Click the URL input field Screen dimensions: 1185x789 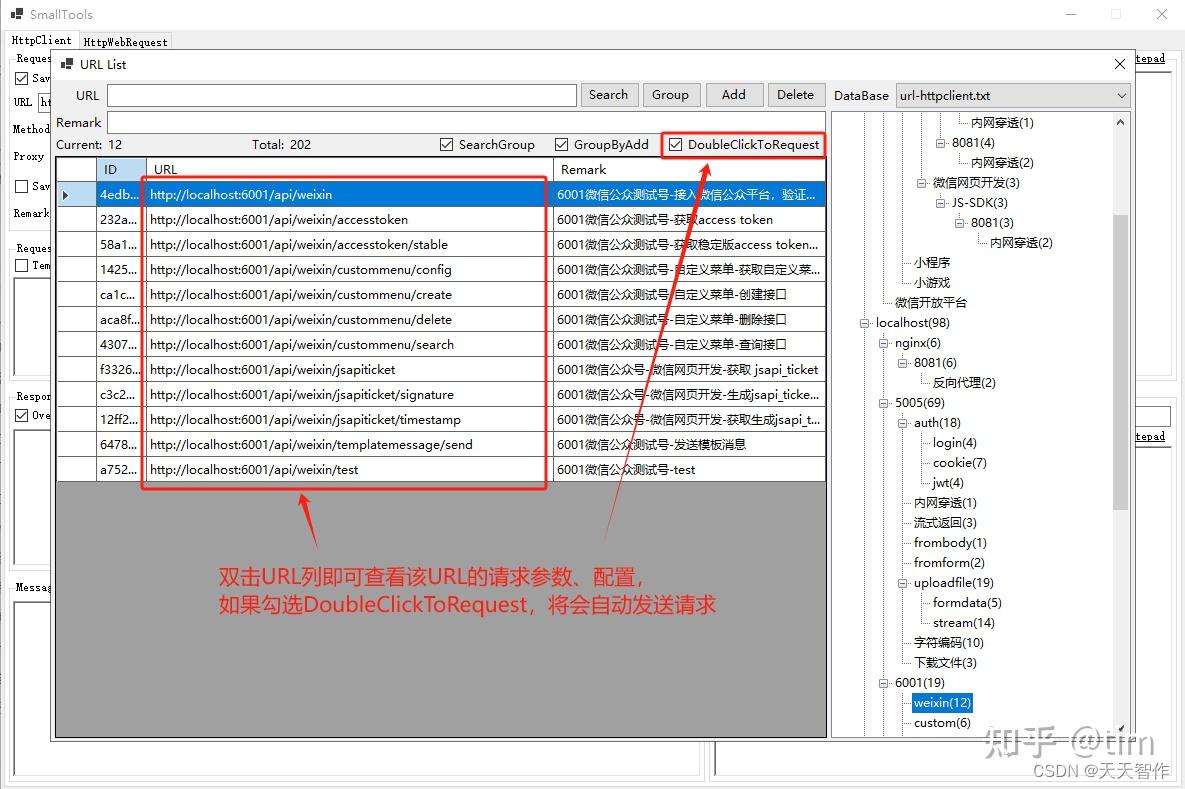tap(340, 94)
